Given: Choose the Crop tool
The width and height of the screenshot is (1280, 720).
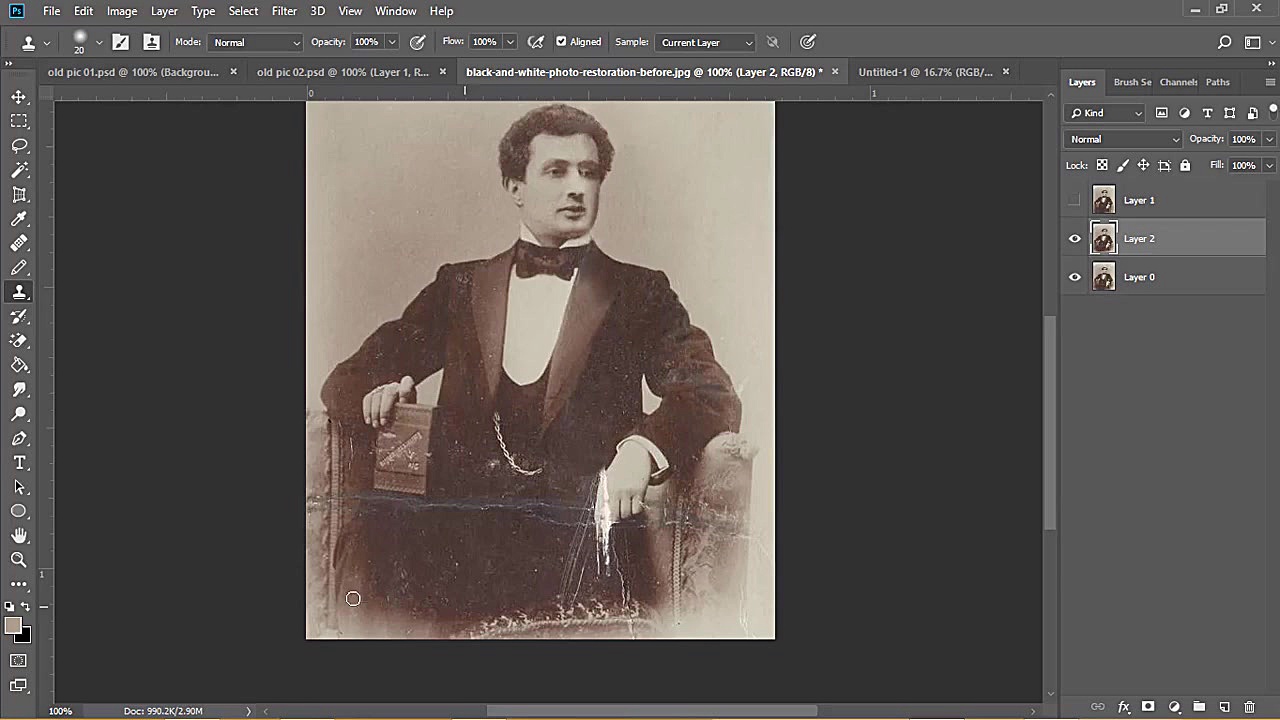Looking at the screenshot, I should point(19,195).
